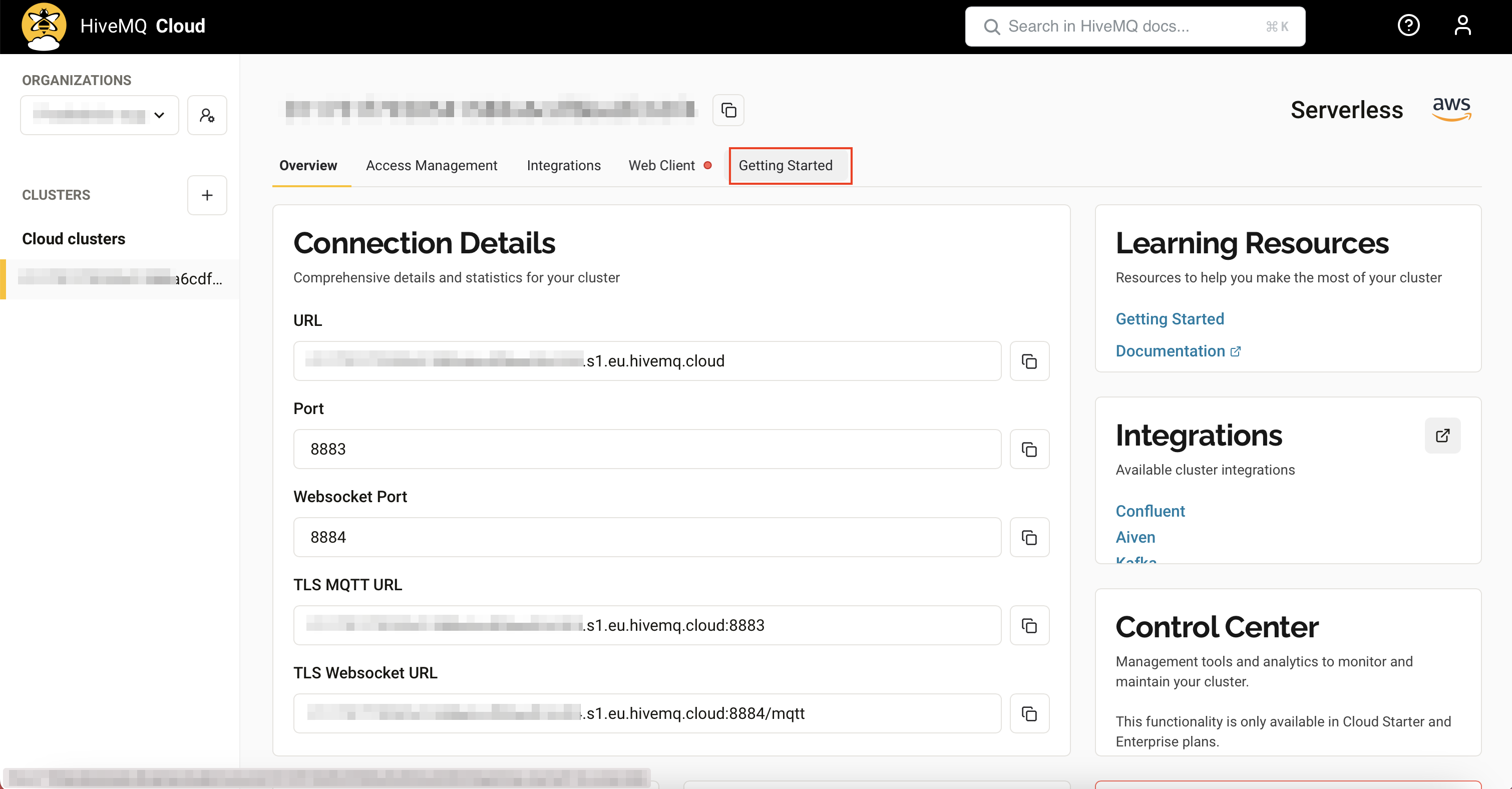The height and width of the screenshot is (789, 1512).
Task: Add a new cluster with plus button
Action: point(207,195)
